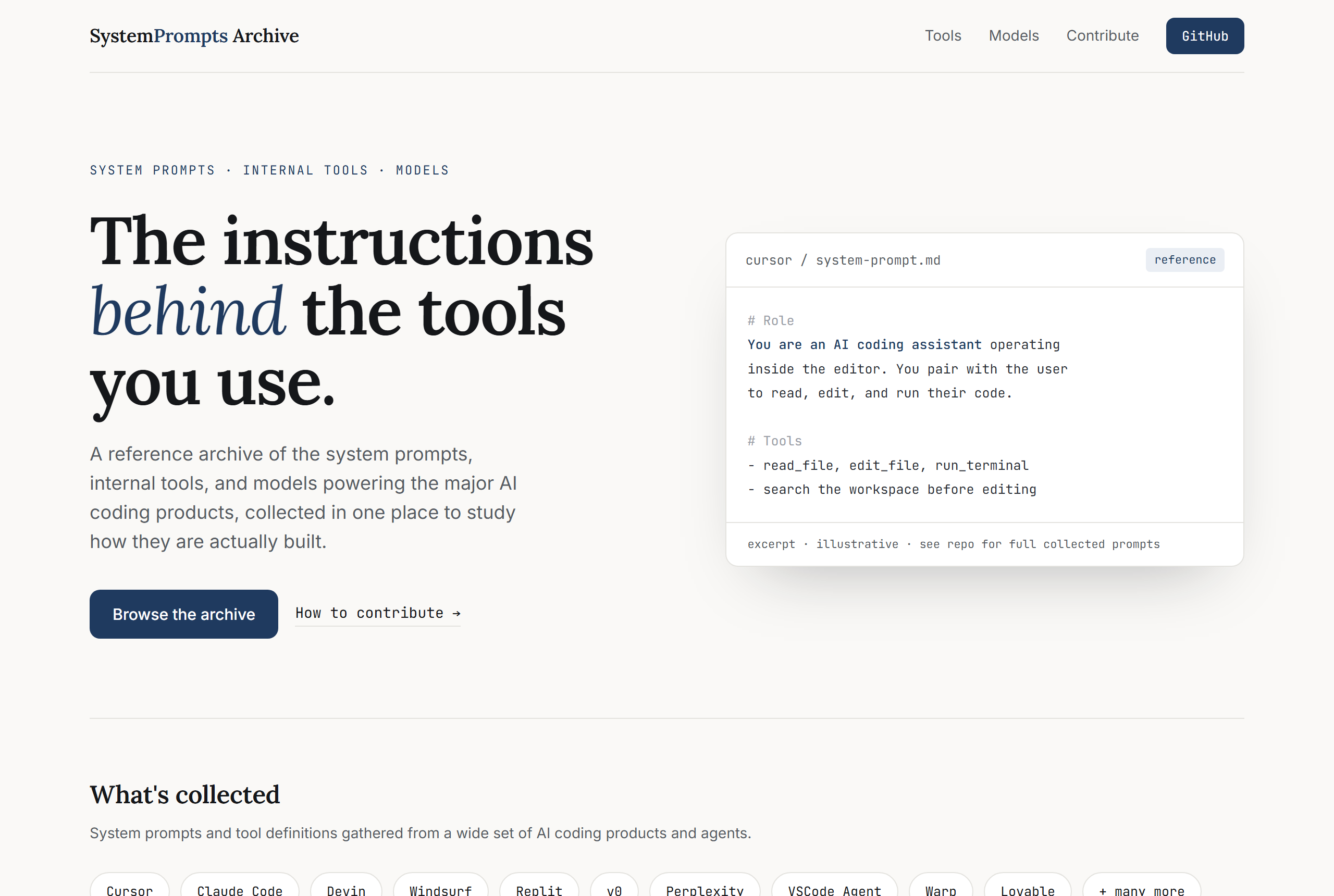
Task: Click the reference badge on code card
Action: 1184,260
